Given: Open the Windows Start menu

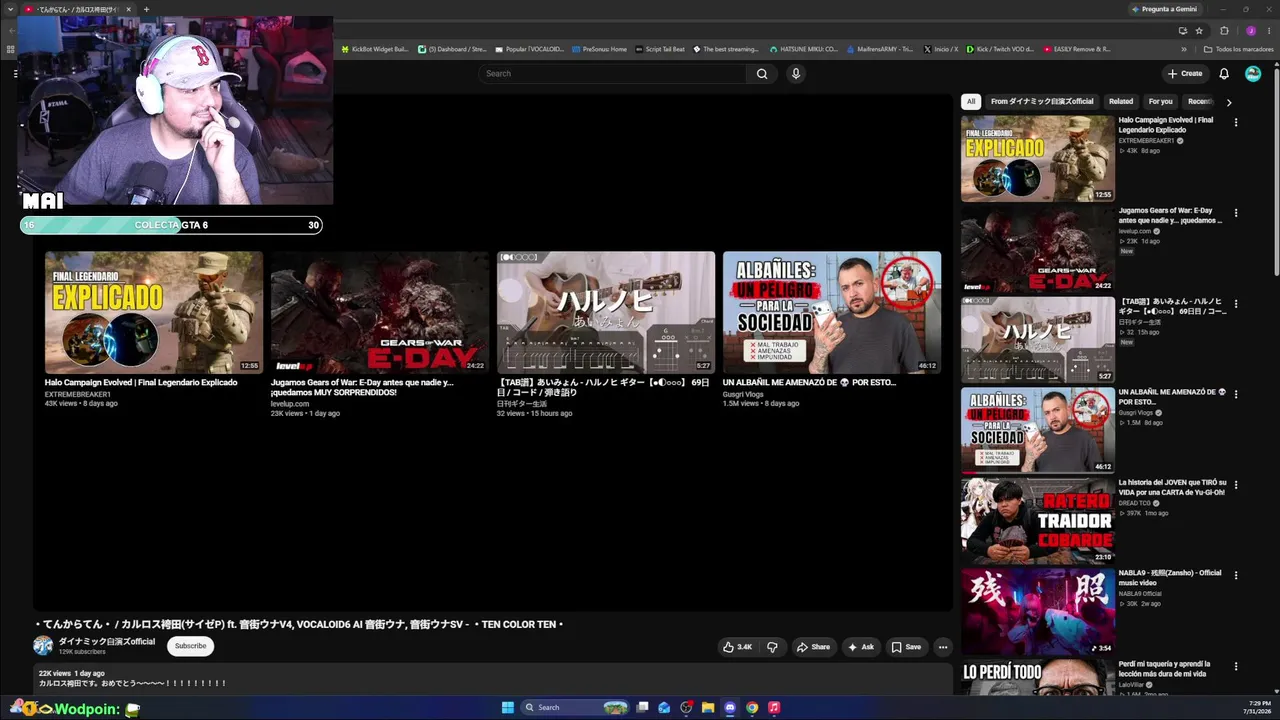Looking at the screenshot, I should point(507,708).
